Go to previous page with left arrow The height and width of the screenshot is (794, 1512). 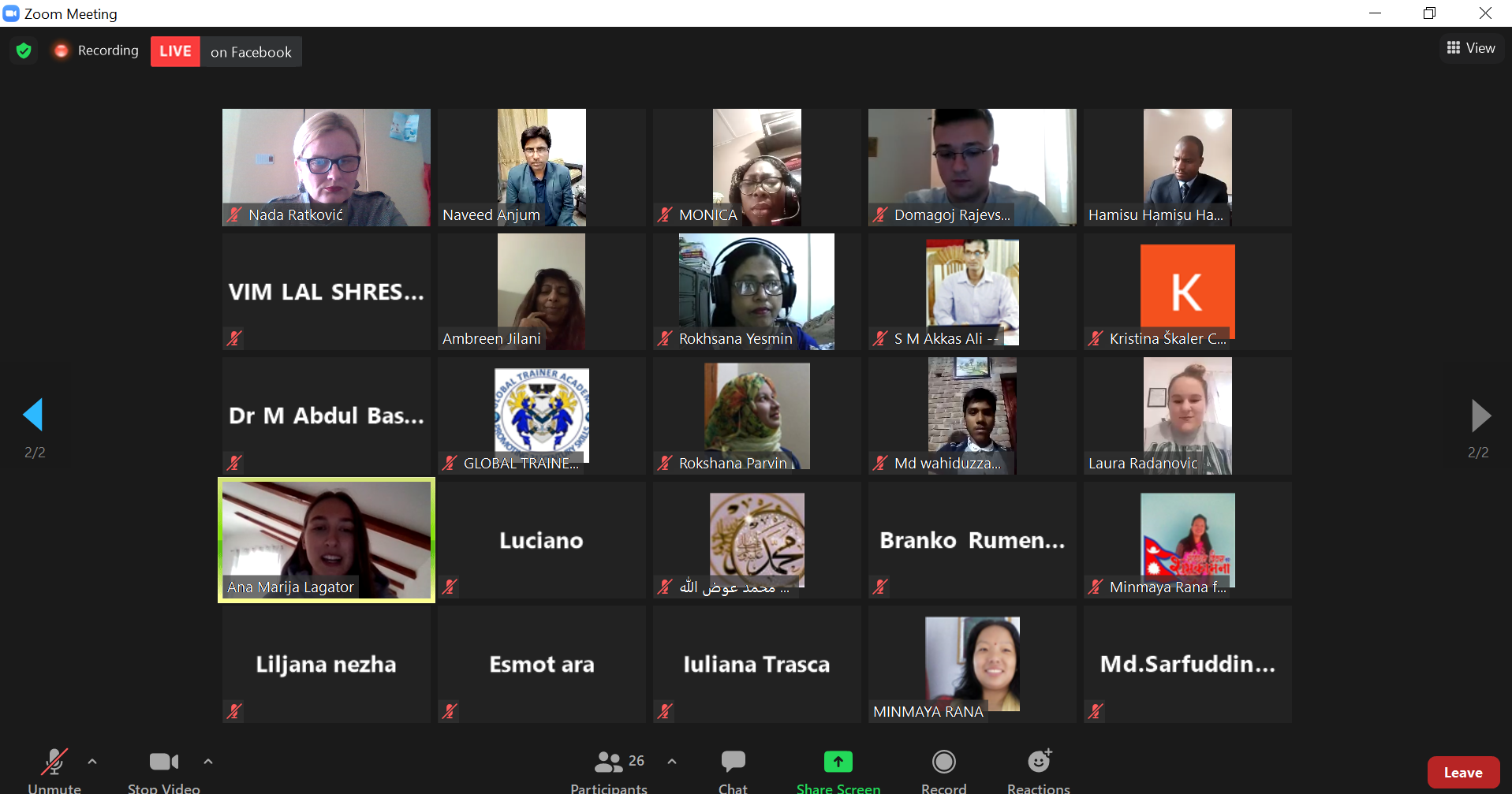pos(33,415)
